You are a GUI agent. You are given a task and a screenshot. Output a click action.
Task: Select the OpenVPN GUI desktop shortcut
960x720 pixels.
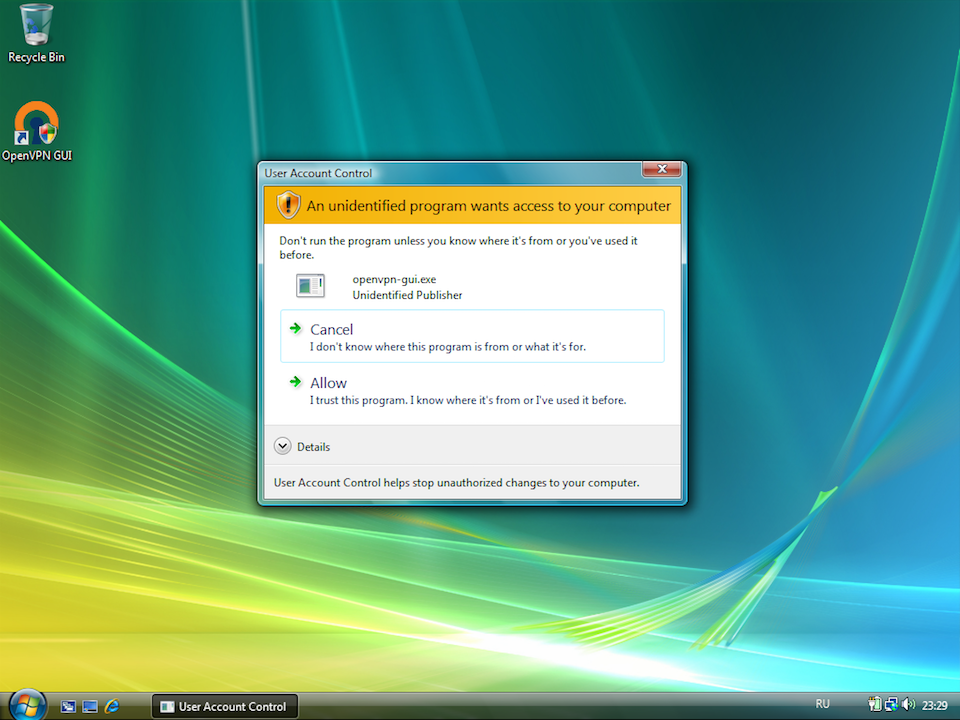[x=37, y=132]
